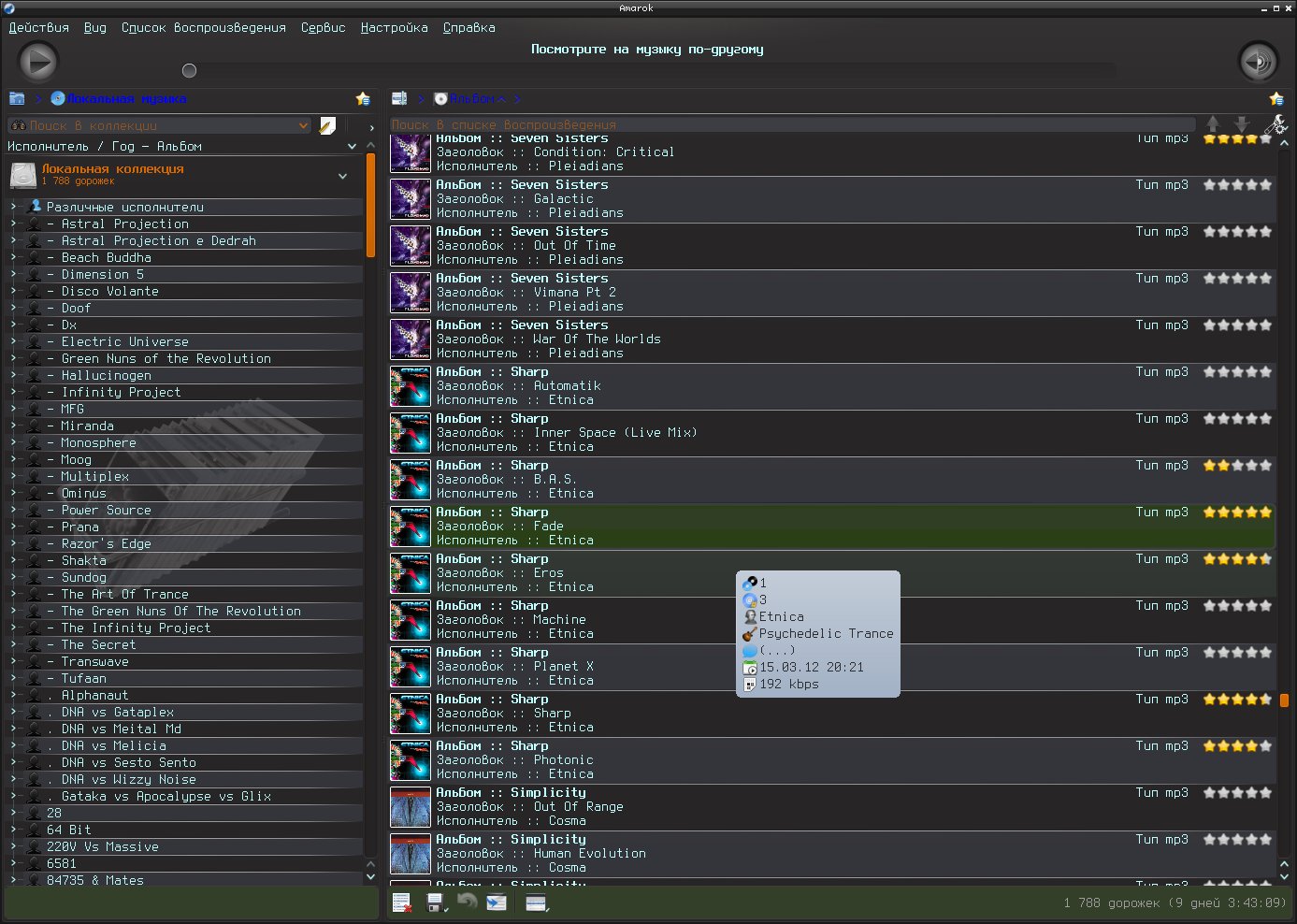Set star rating for track Fade
This screenshot has width=1297, height=924.
click(x=1237, y=513)
